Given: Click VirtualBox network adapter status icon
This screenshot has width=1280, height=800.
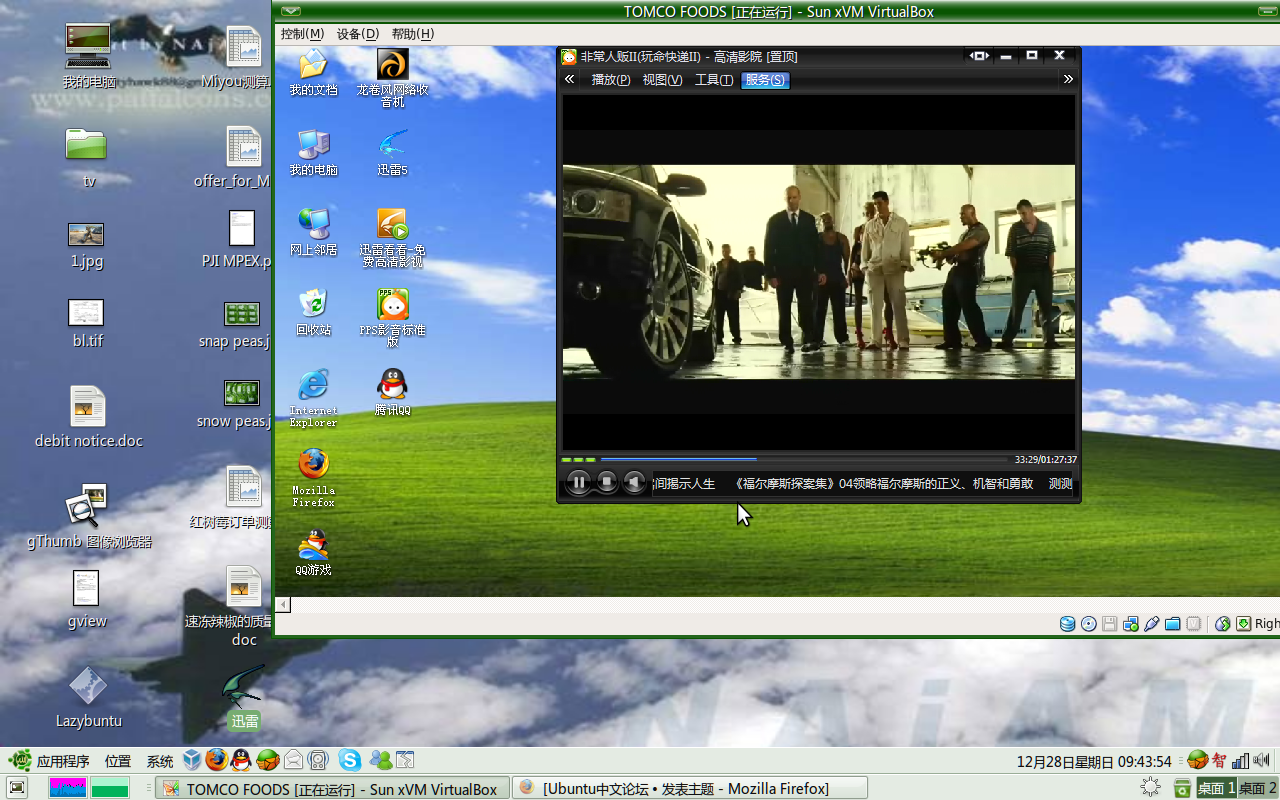Looking at the screenshot, I should (x=1131, y=624).
